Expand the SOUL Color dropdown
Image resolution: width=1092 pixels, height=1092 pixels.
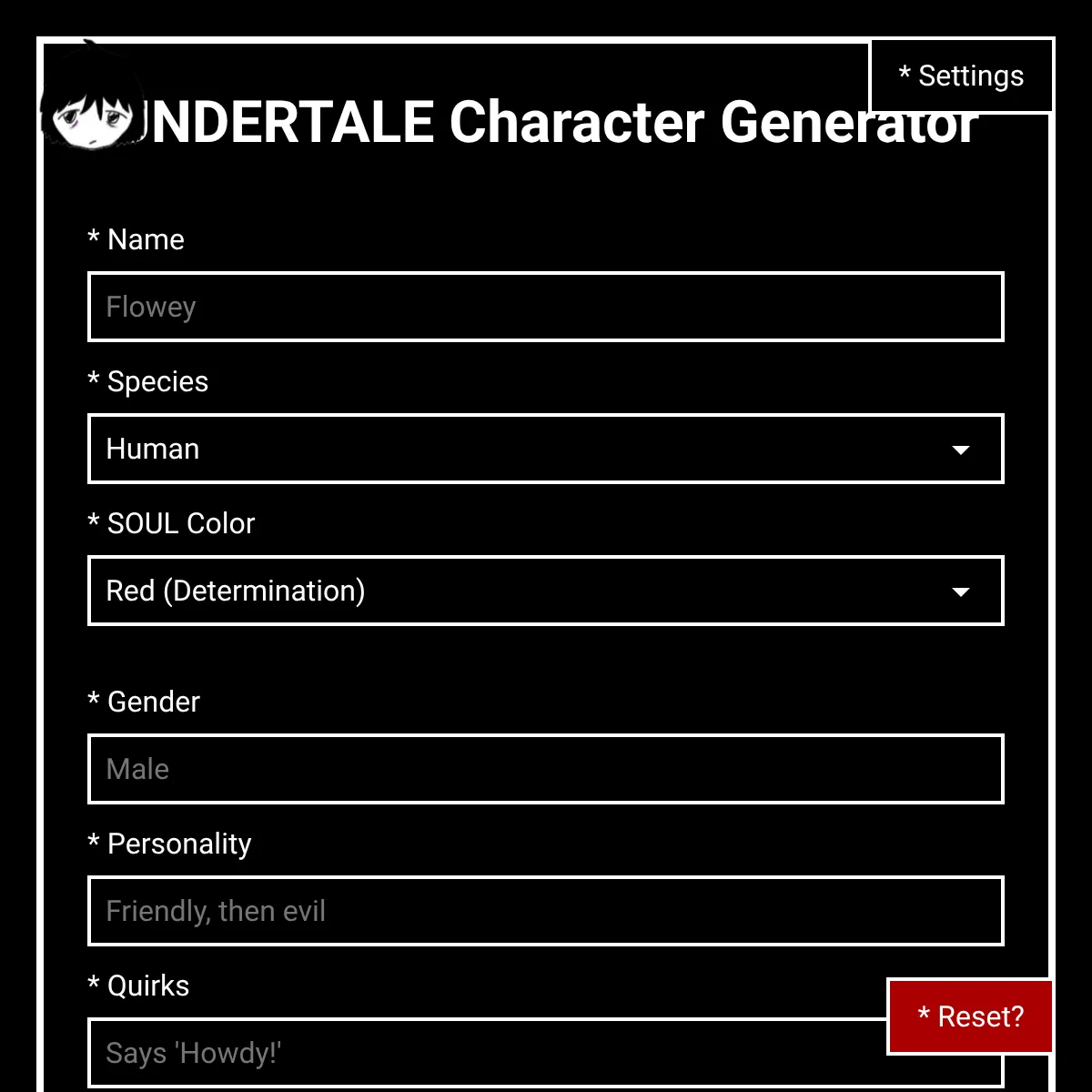[546, 591]
